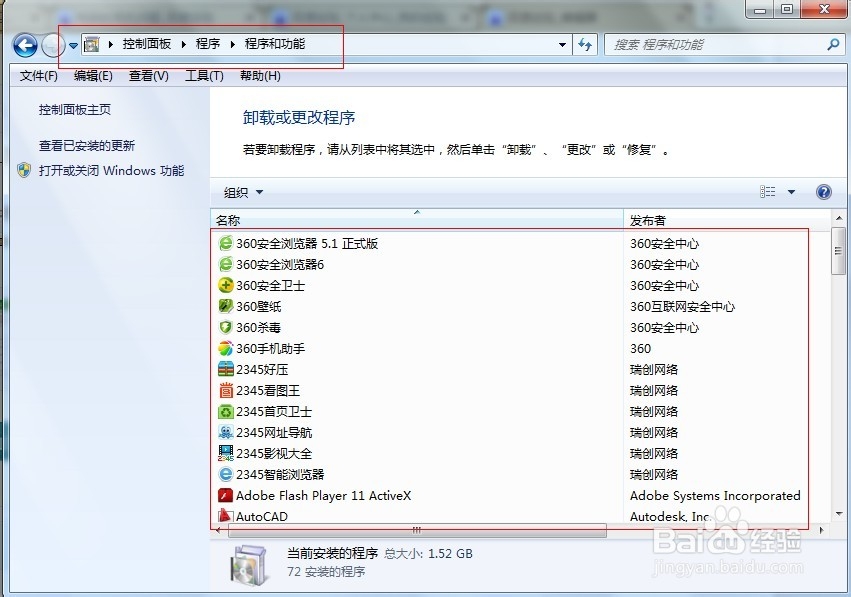Select the 360壁纸 program icon
851x597 pixels.
point(226,306)
